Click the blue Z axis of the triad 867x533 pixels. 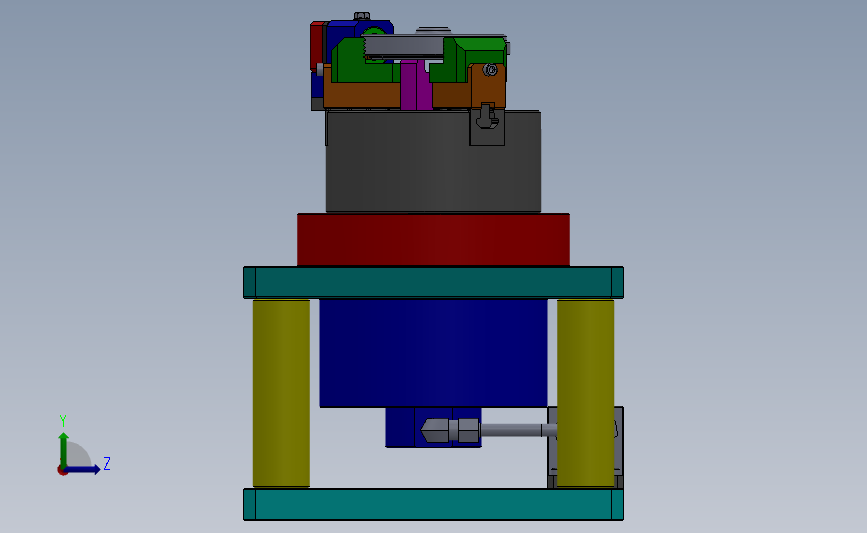pos(83,469)
